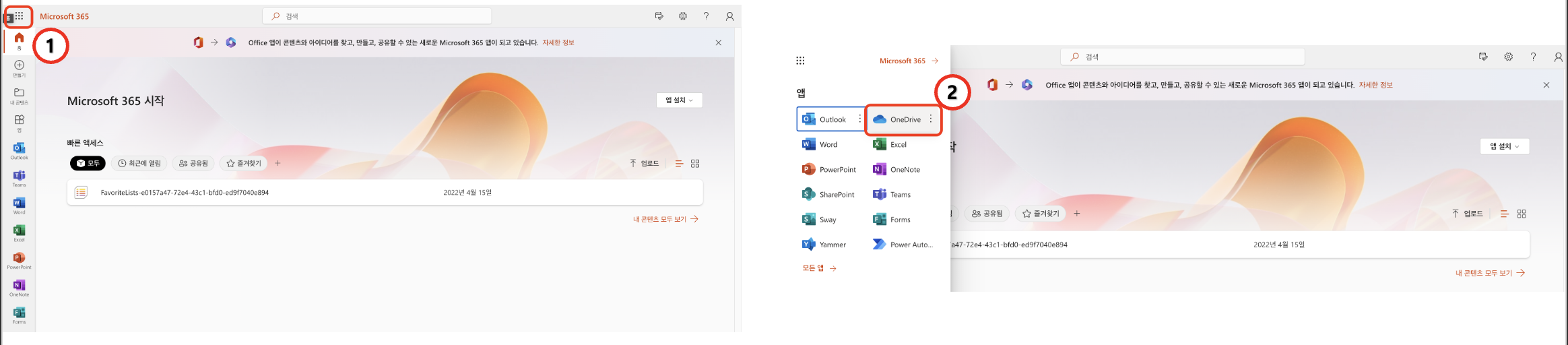Screen dimensions: 1568x345
Task: Open the settings gear in the left screenshot header
Action: click(x=683, y=16)
